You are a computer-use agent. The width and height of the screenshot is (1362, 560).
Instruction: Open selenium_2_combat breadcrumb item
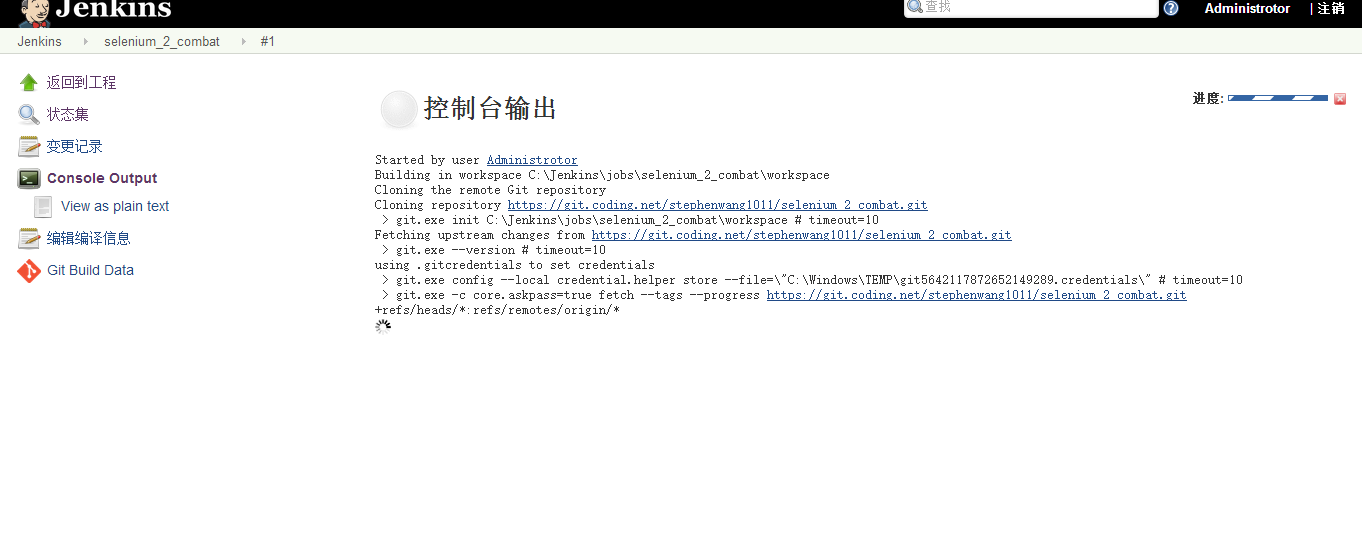pyautogui.click(x=162, y=42)
